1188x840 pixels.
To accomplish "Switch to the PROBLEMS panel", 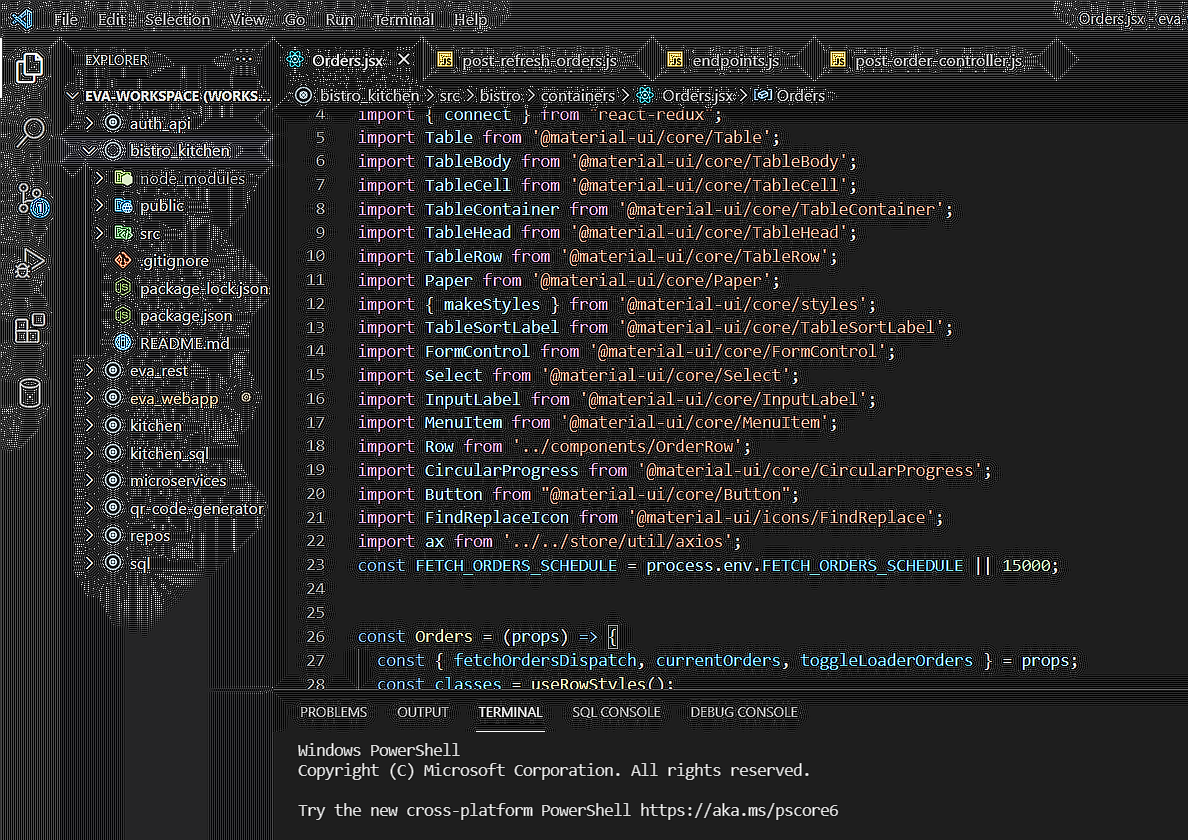I will (x=333, y=712).
